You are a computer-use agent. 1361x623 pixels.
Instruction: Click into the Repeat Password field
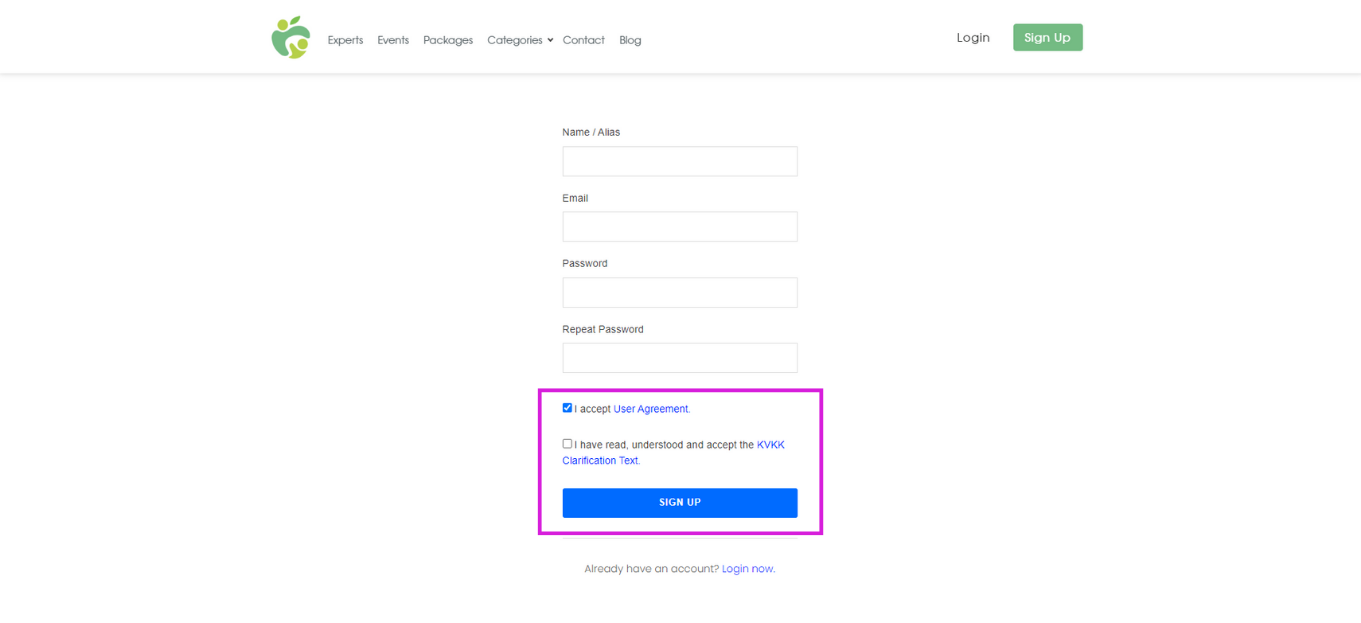tap(680, 358)
